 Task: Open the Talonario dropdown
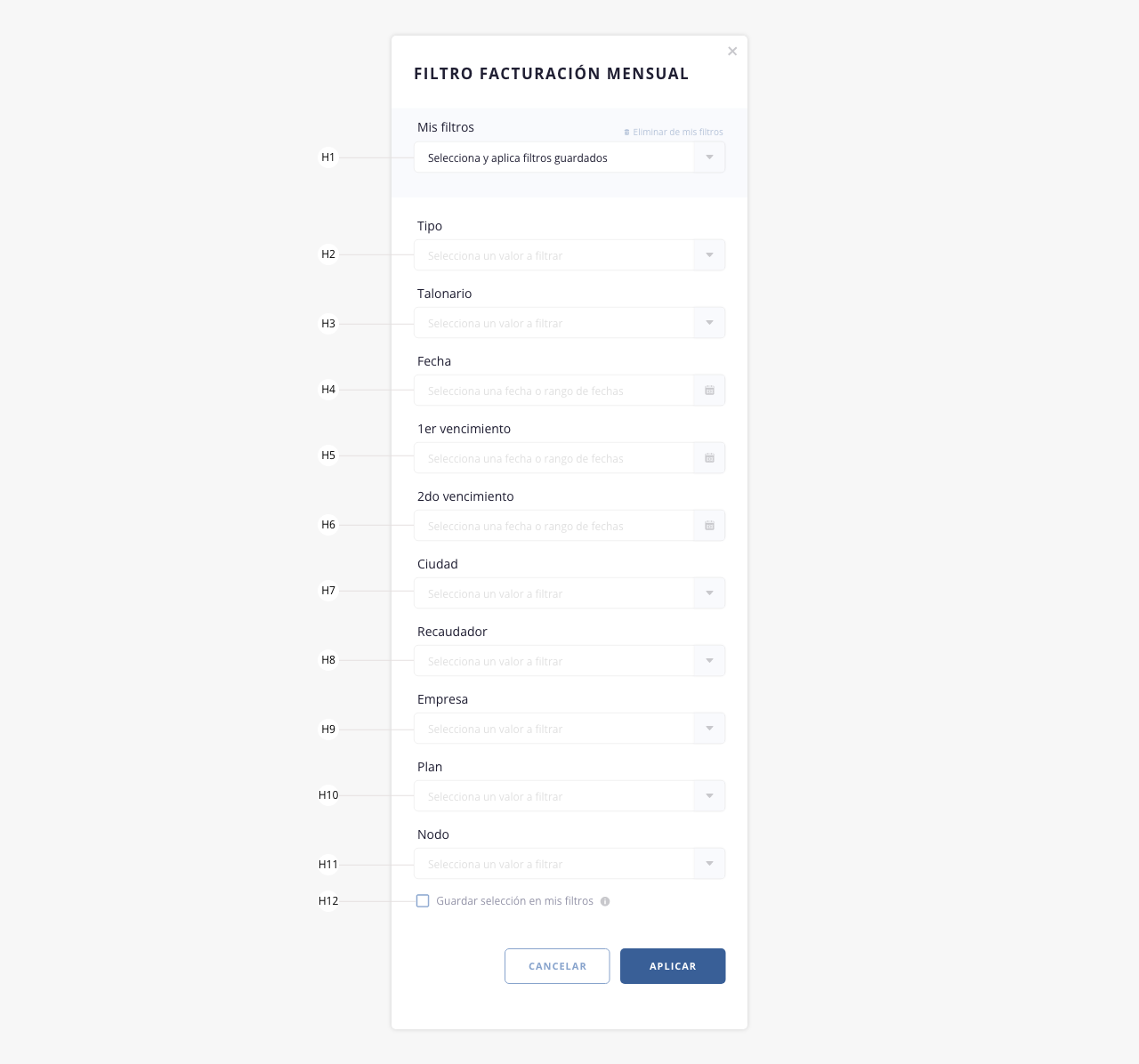click(x=569, y=323)
